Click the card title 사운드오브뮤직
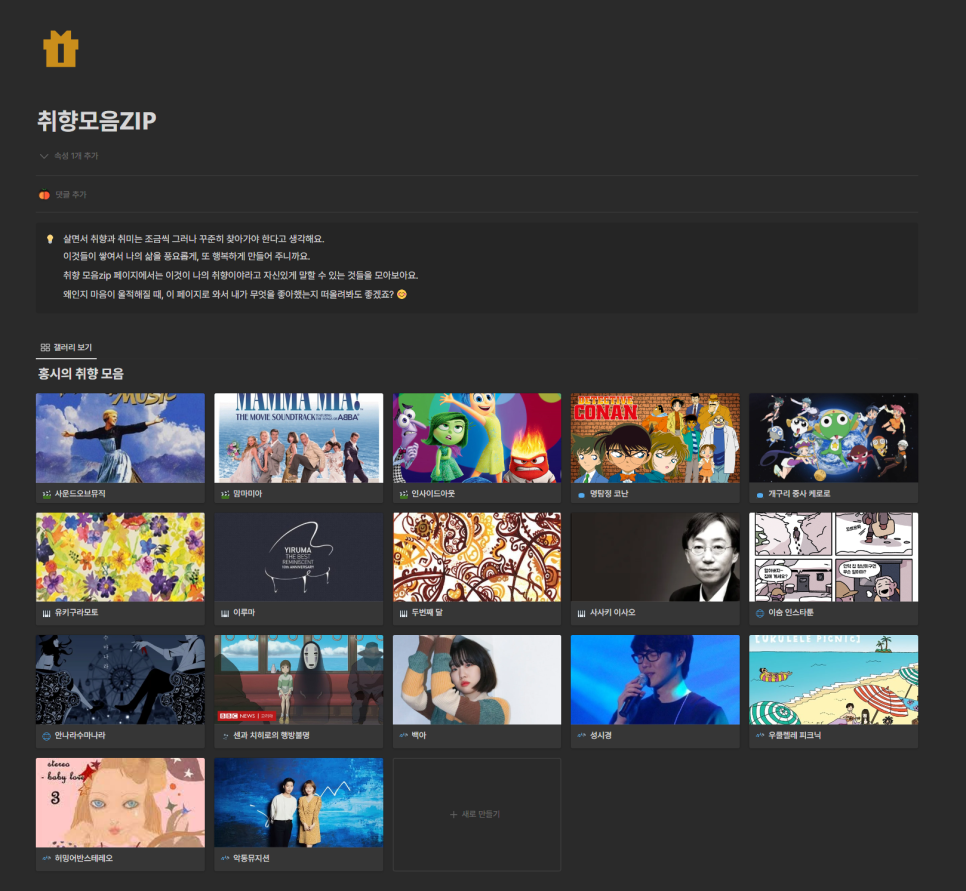Screen dimensions: 966x891 tap(80, 494)
